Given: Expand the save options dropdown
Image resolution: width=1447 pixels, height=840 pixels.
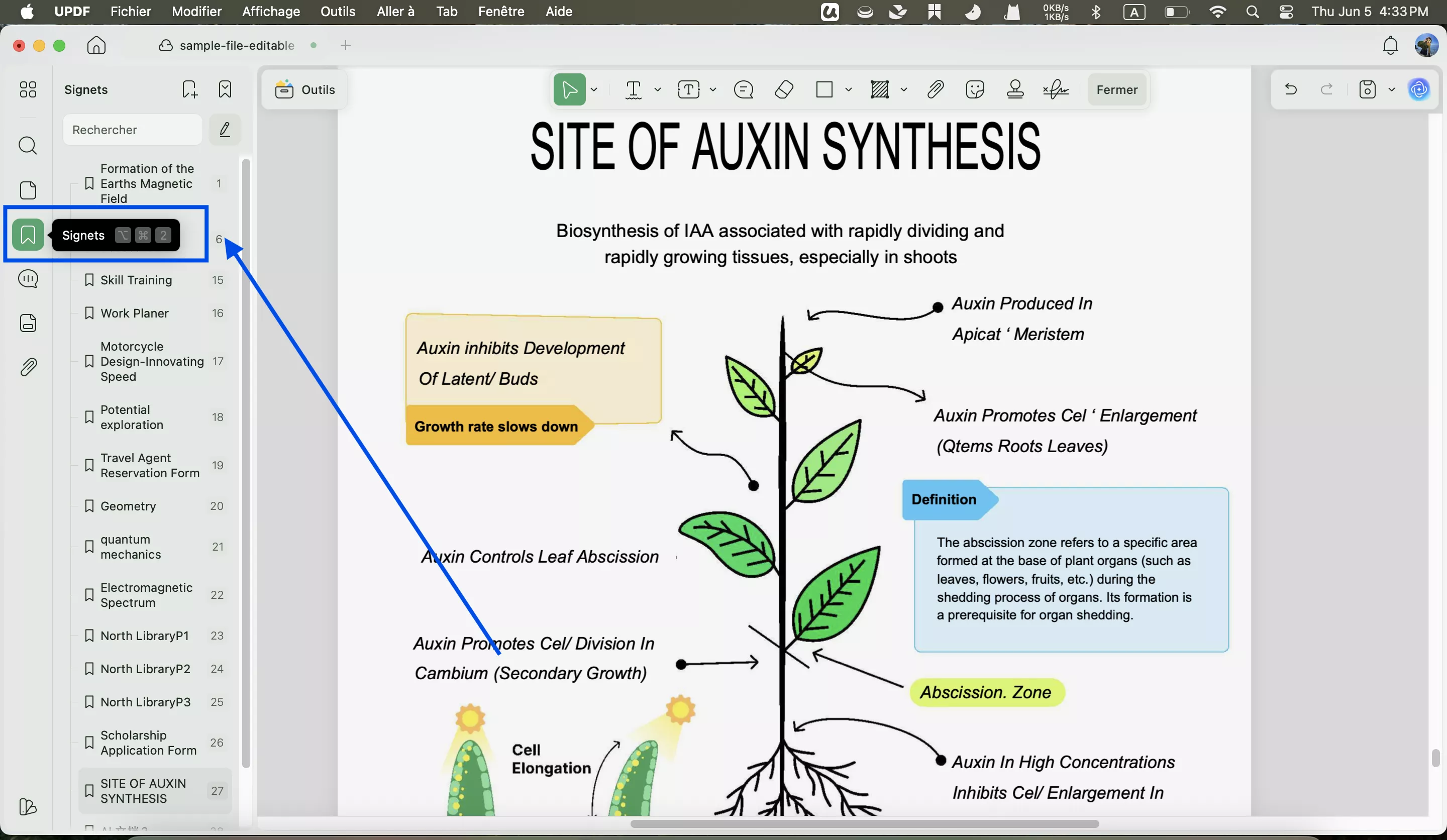Looking at the screenshot, I should [x=1391, y=89].
